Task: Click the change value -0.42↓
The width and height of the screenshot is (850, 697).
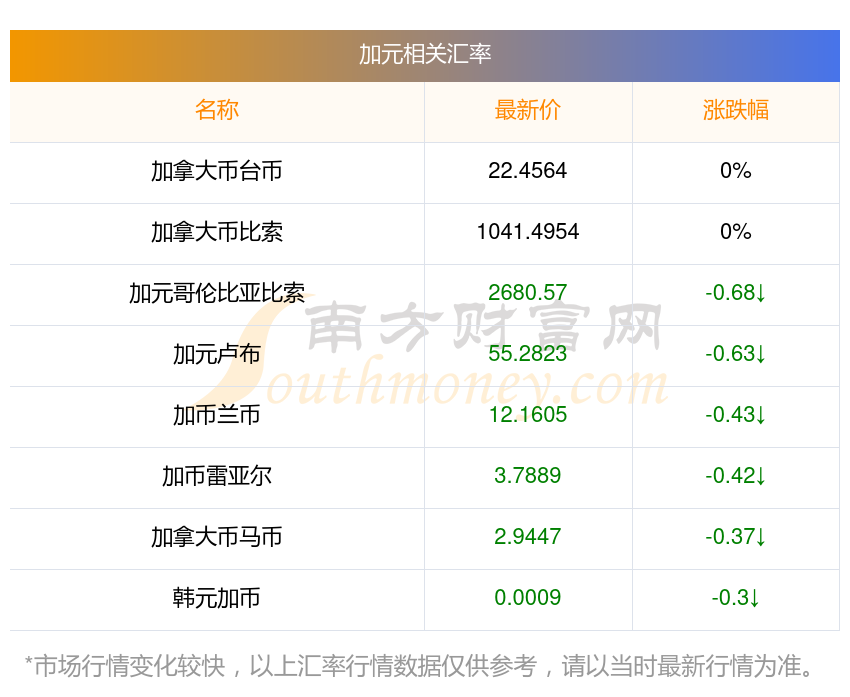Action: click(x=736, y=476)
